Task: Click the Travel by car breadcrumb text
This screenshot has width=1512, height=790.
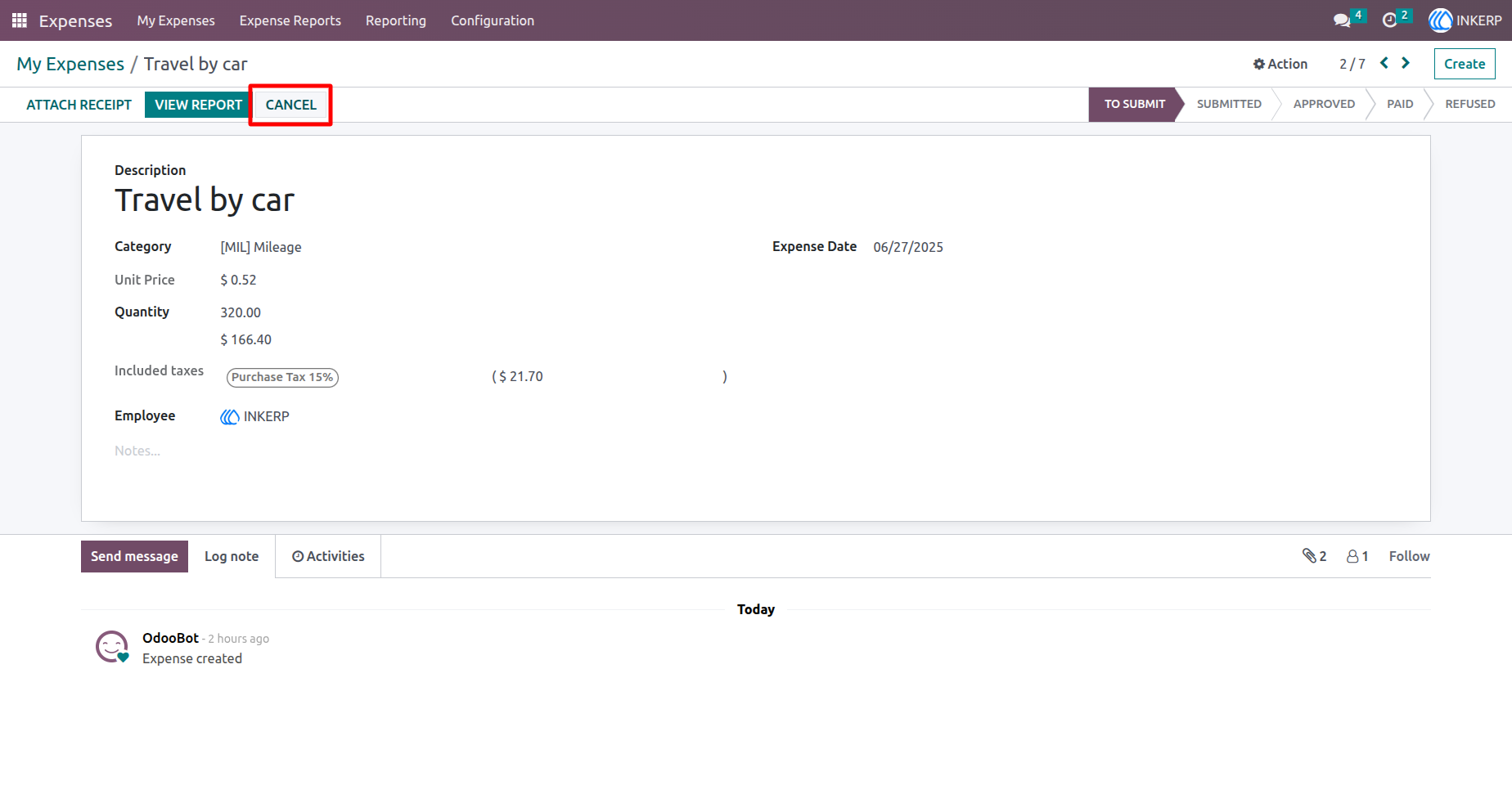Action: click(x=196, y=64)
